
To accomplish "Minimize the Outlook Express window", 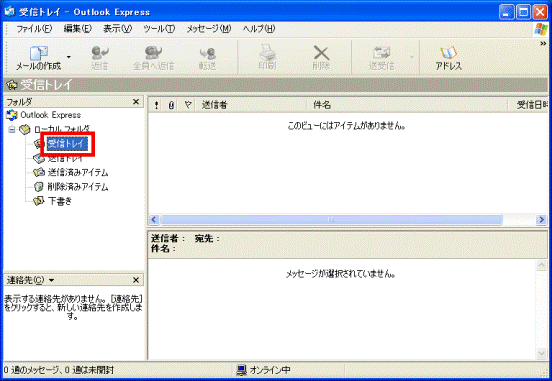I will tap(506, 12).
